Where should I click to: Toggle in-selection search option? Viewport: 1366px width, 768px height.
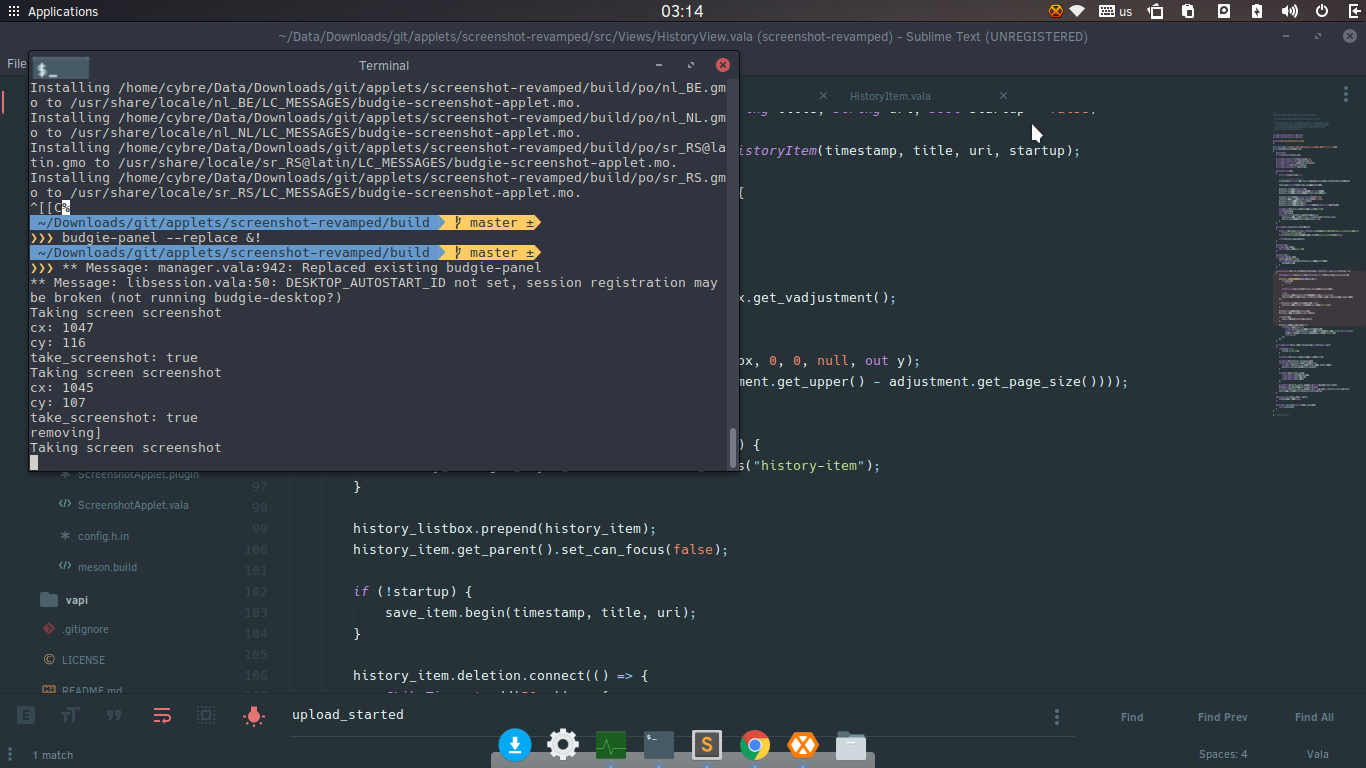pos(206,716)
